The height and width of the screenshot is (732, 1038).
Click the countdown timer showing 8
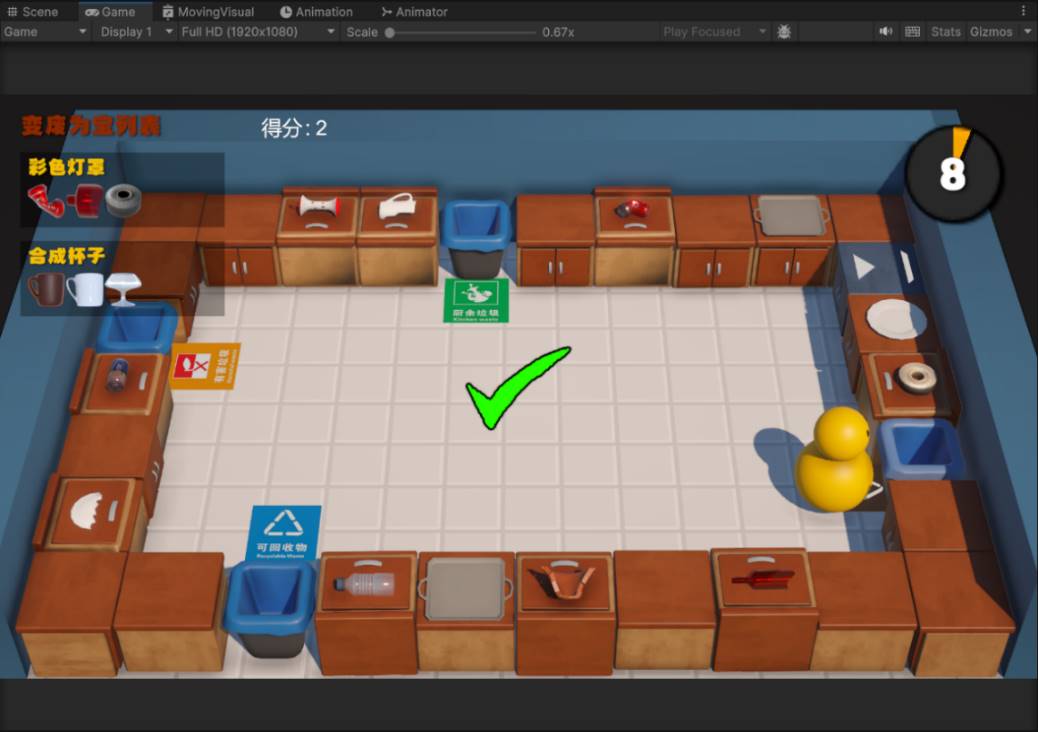click(x=953, y=174)
